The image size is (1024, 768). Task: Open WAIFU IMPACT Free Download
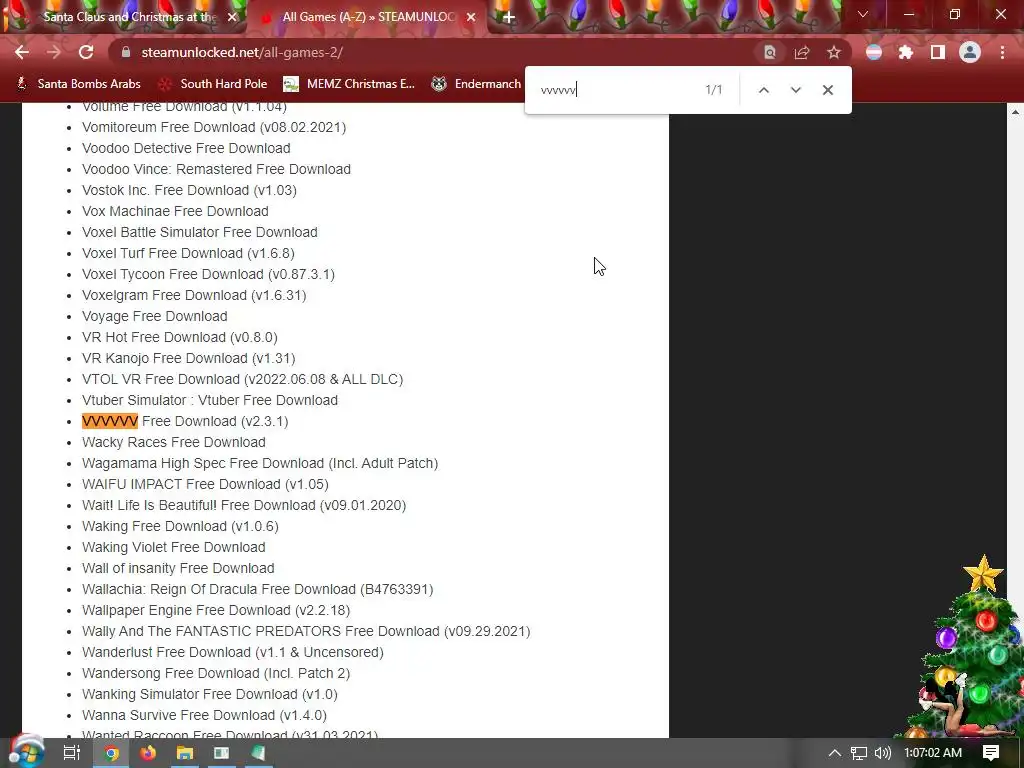point(205,484)
